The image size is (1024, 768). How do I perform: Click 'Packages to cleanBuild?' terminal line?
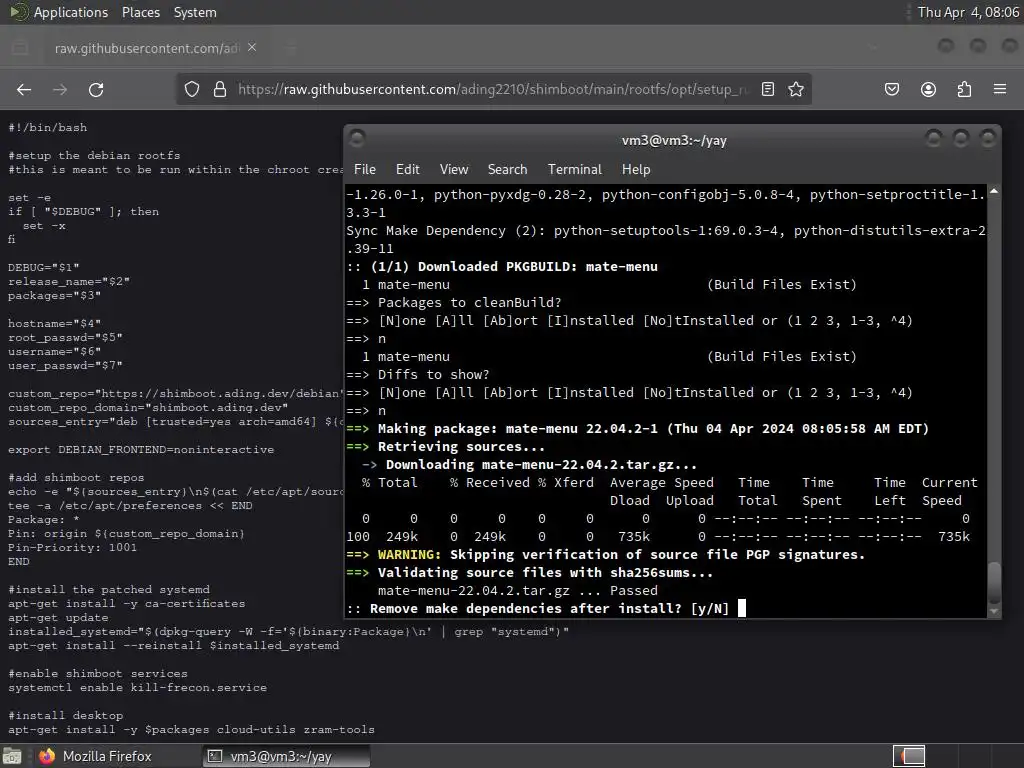454,302
